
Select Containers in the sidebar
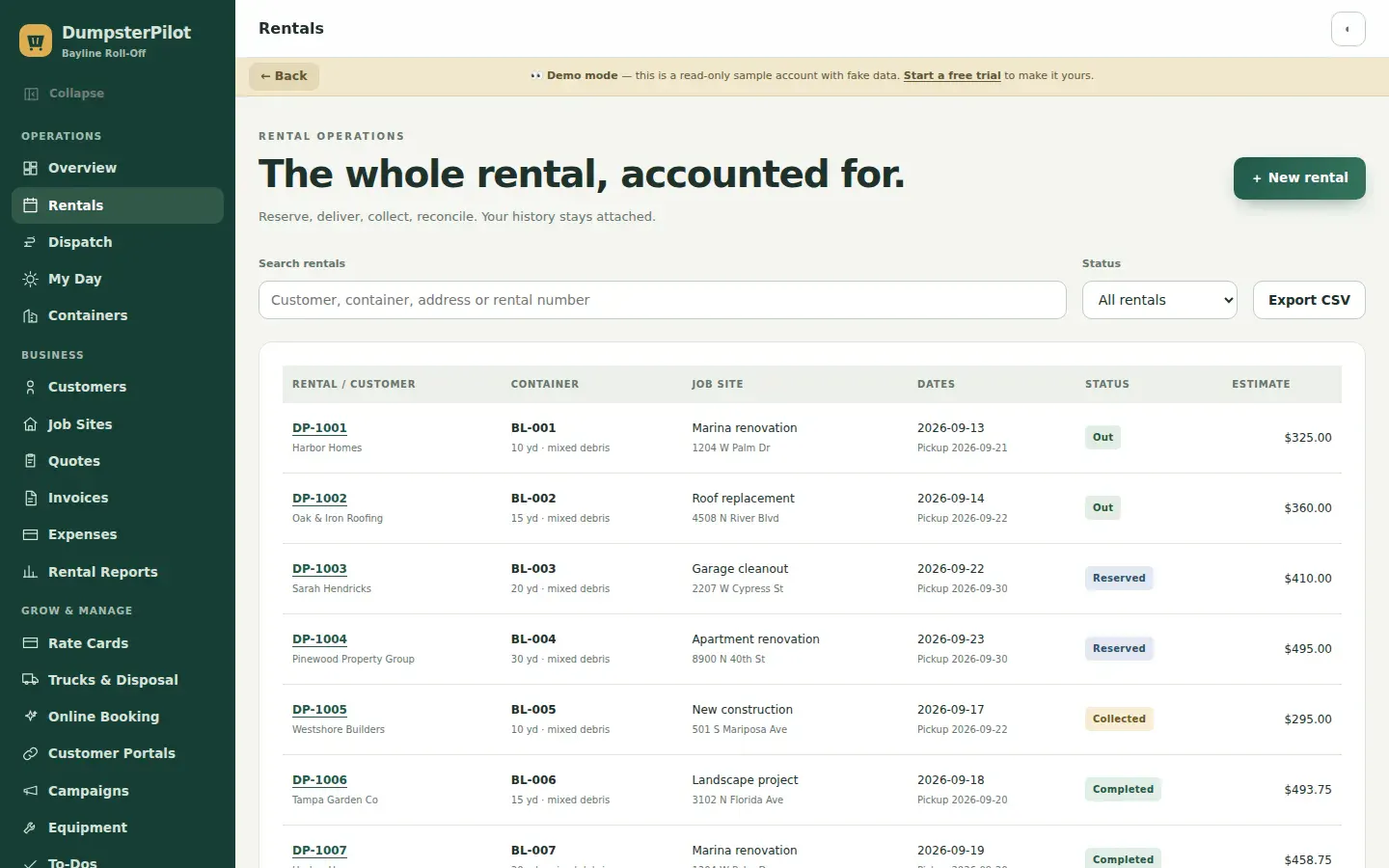click(118, 315)
